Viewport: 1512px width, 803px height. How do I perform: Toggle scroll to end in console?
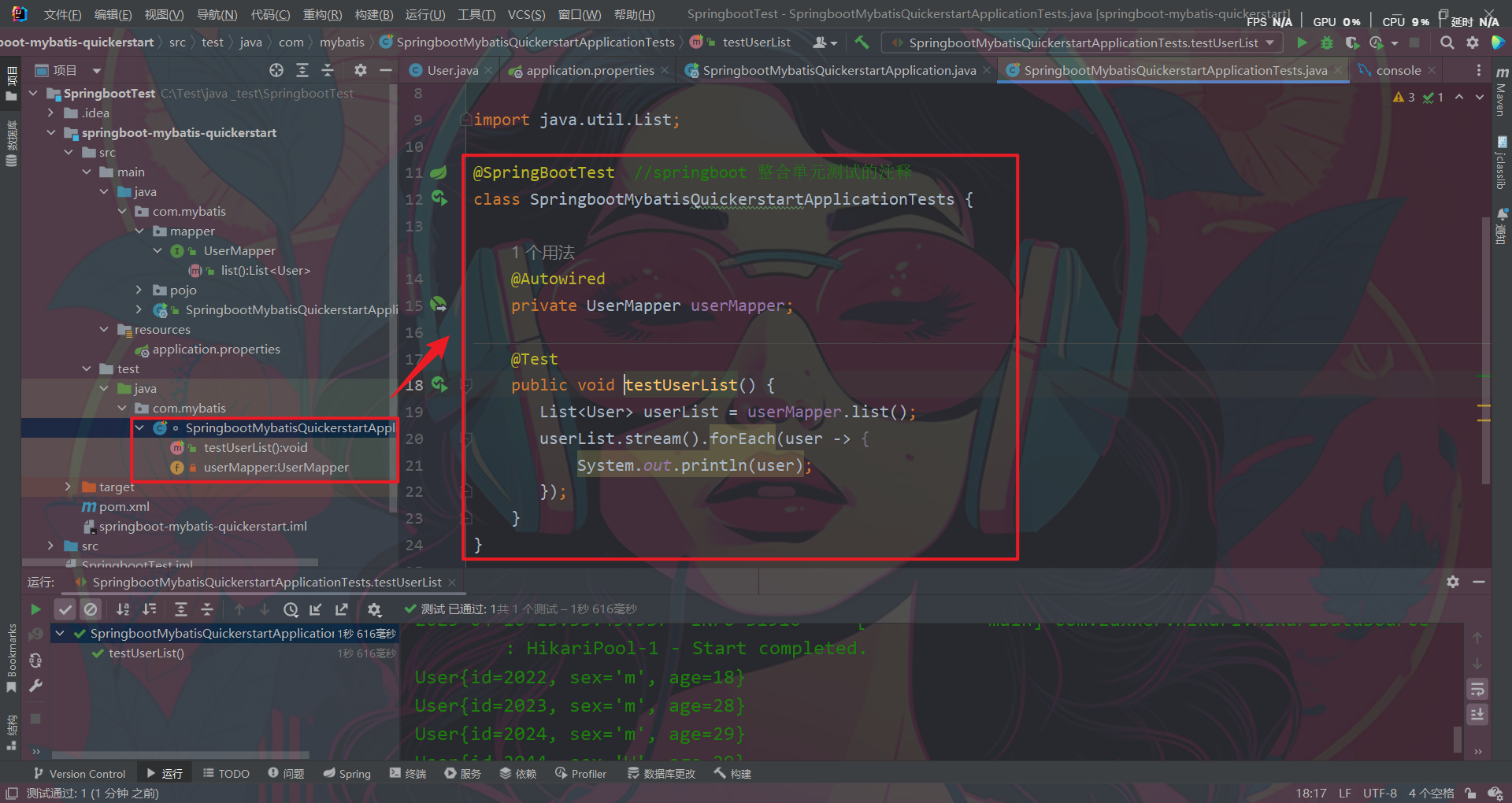tap(1477, 715)
